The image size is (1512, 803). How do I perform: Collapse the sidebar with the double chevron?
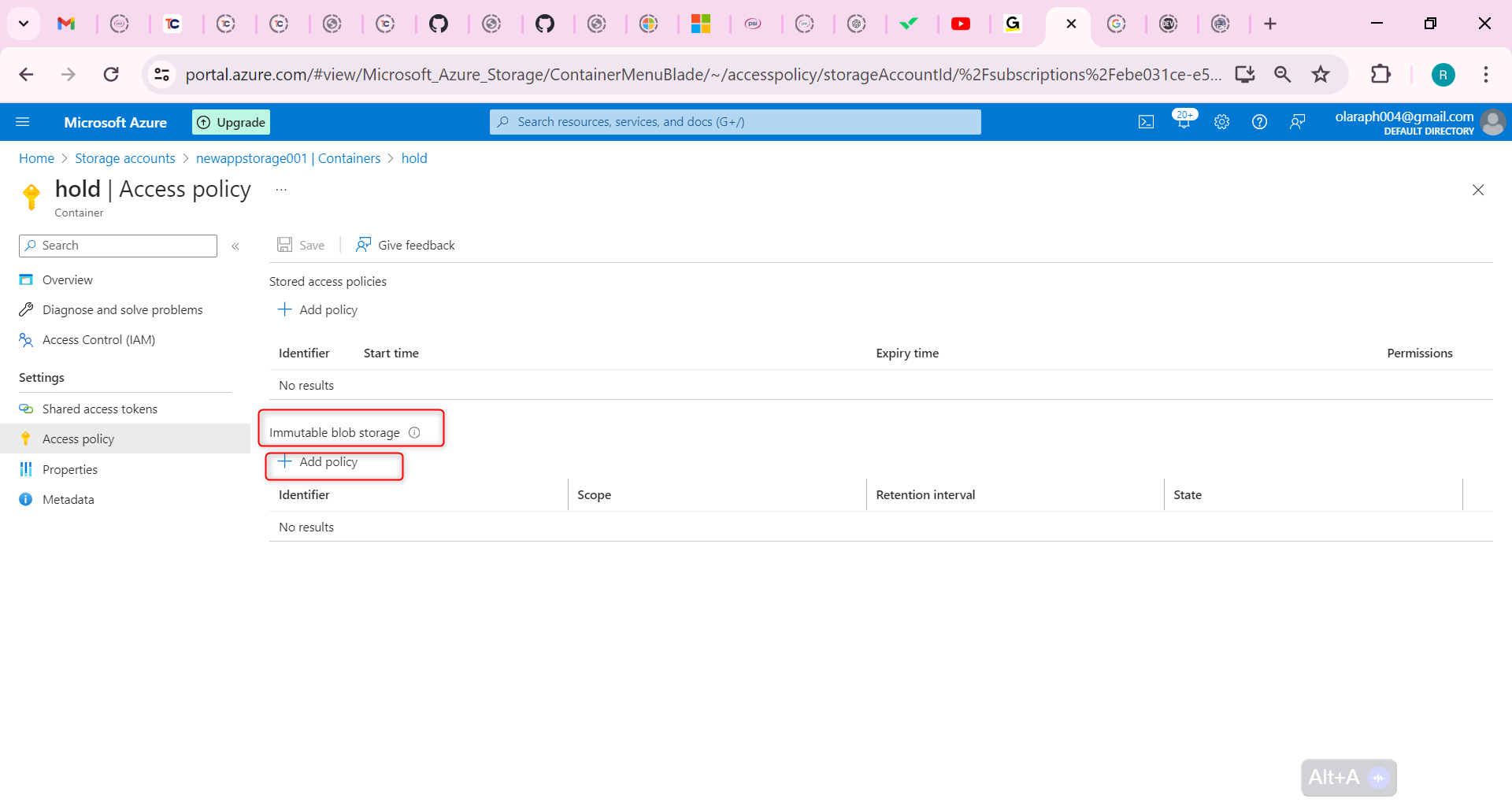[x=235, y=246]
